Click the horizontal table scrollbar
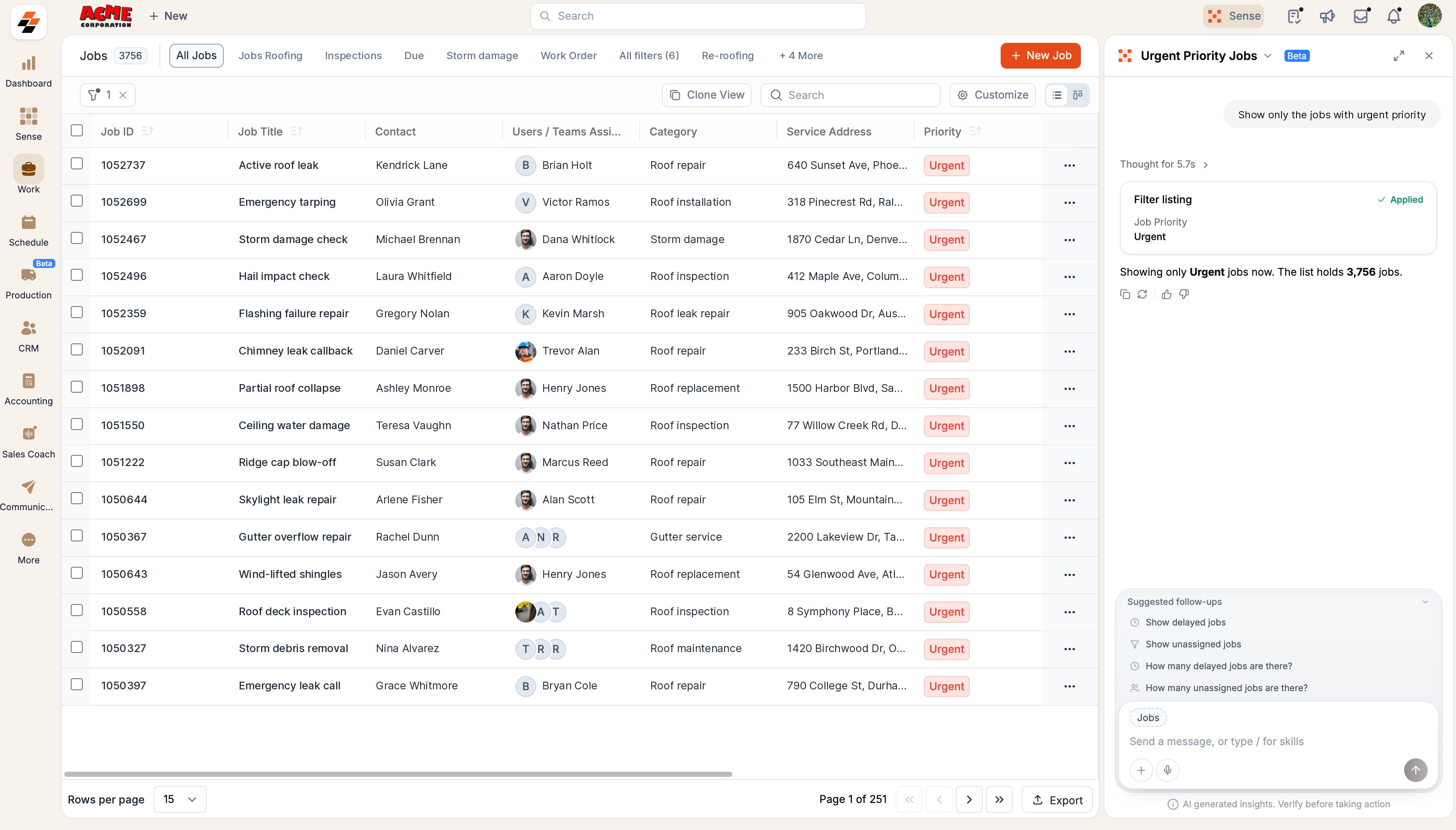 (398, 774)
